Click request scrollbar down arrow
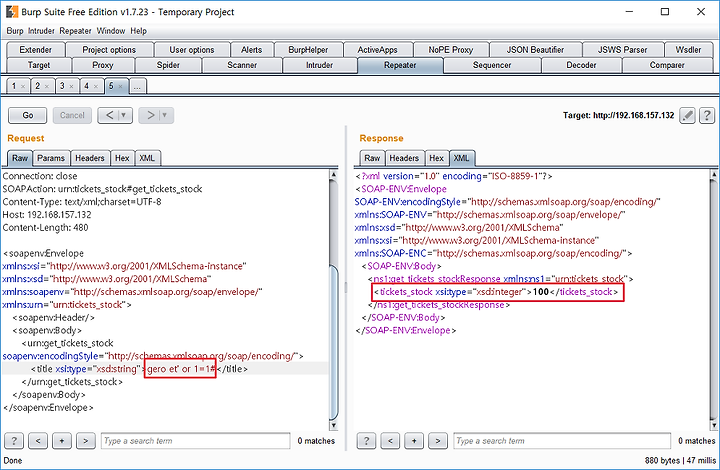Viewport: 720px width, 470px height. [x=334, y=425]
